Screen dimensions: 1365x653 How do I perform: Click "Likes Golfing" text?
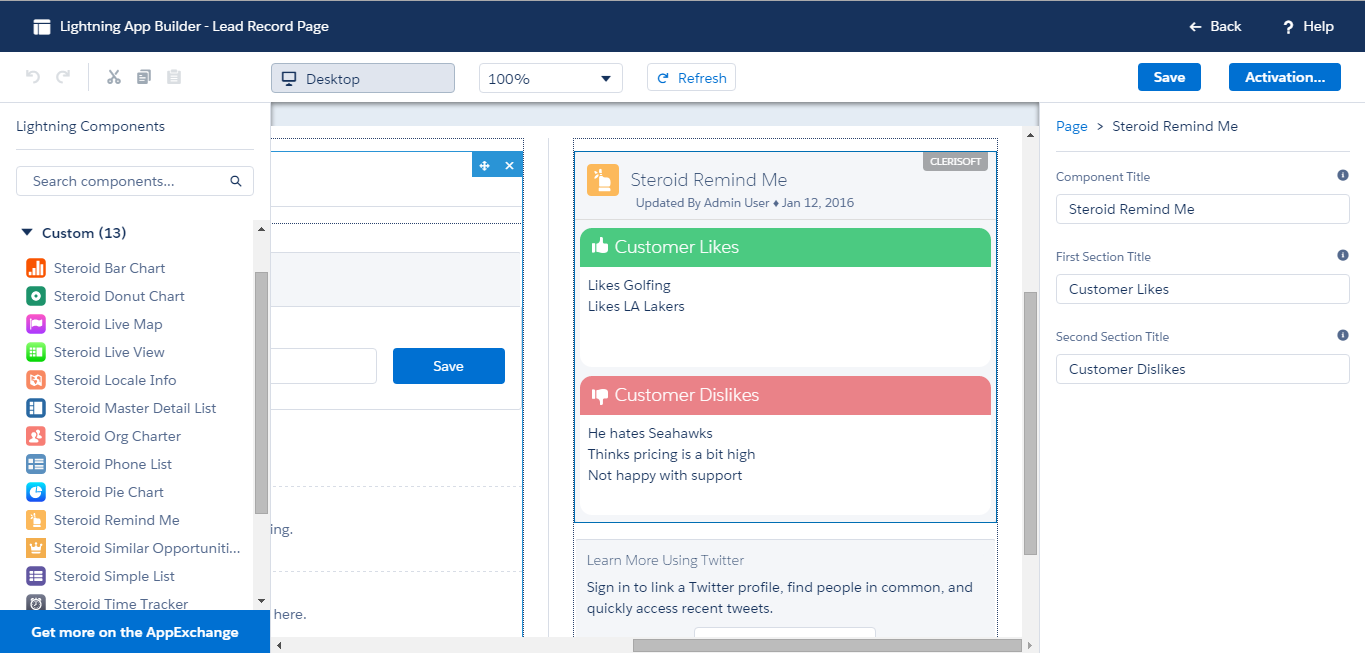629,285
